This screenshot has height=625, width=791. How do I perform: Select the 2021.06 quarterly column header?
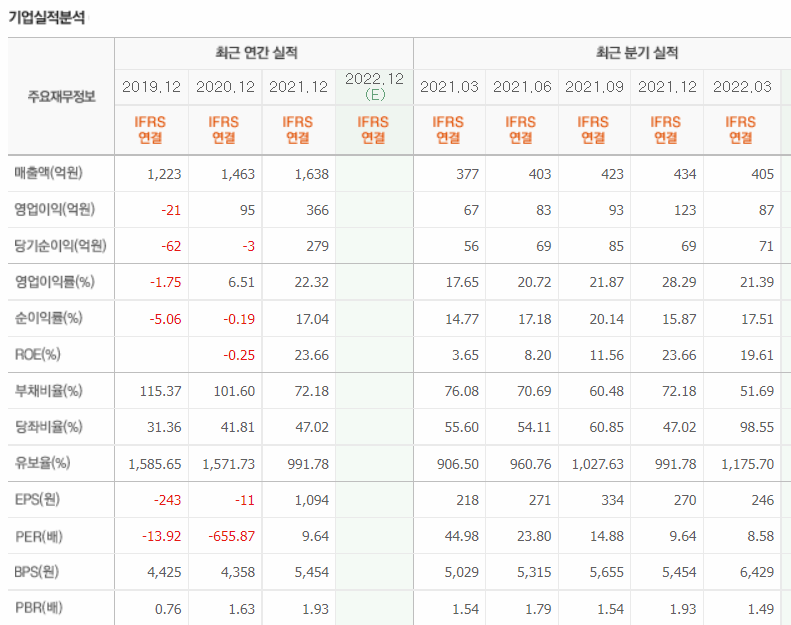[522, 87]
